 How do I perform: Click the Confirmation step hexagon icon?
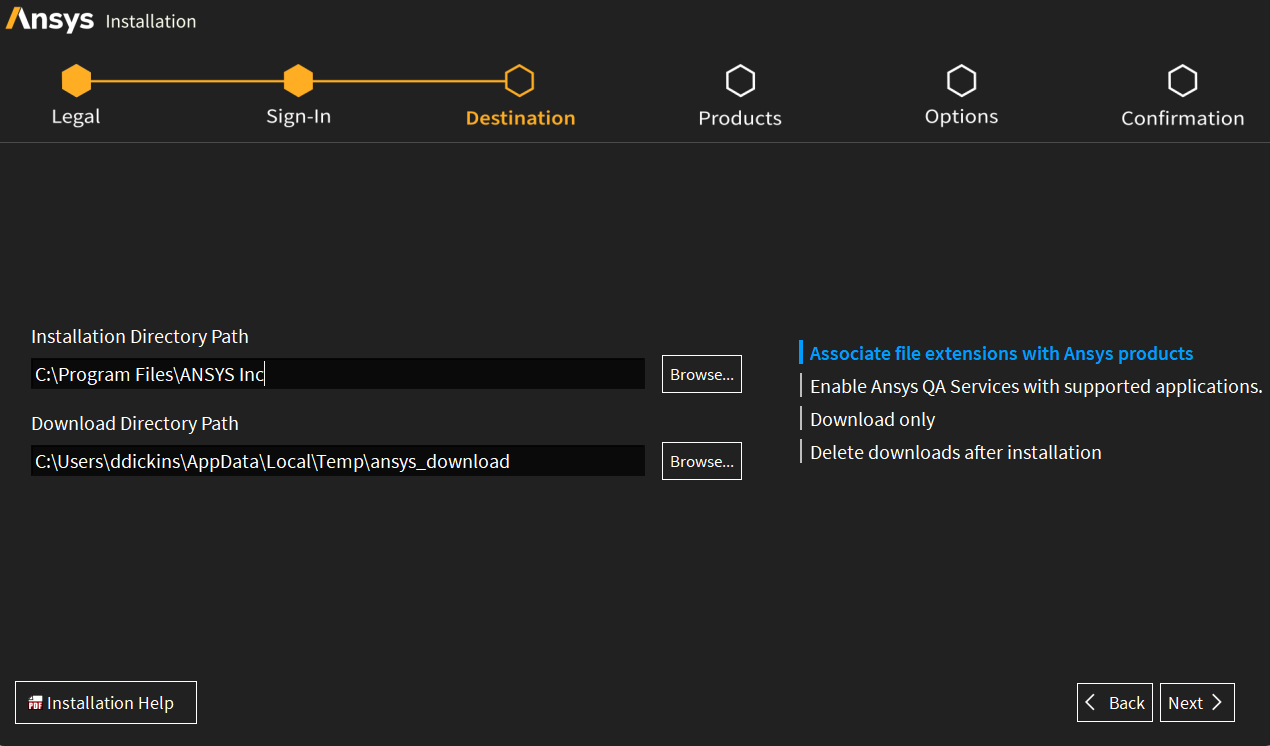click(x=1182, y=81)
